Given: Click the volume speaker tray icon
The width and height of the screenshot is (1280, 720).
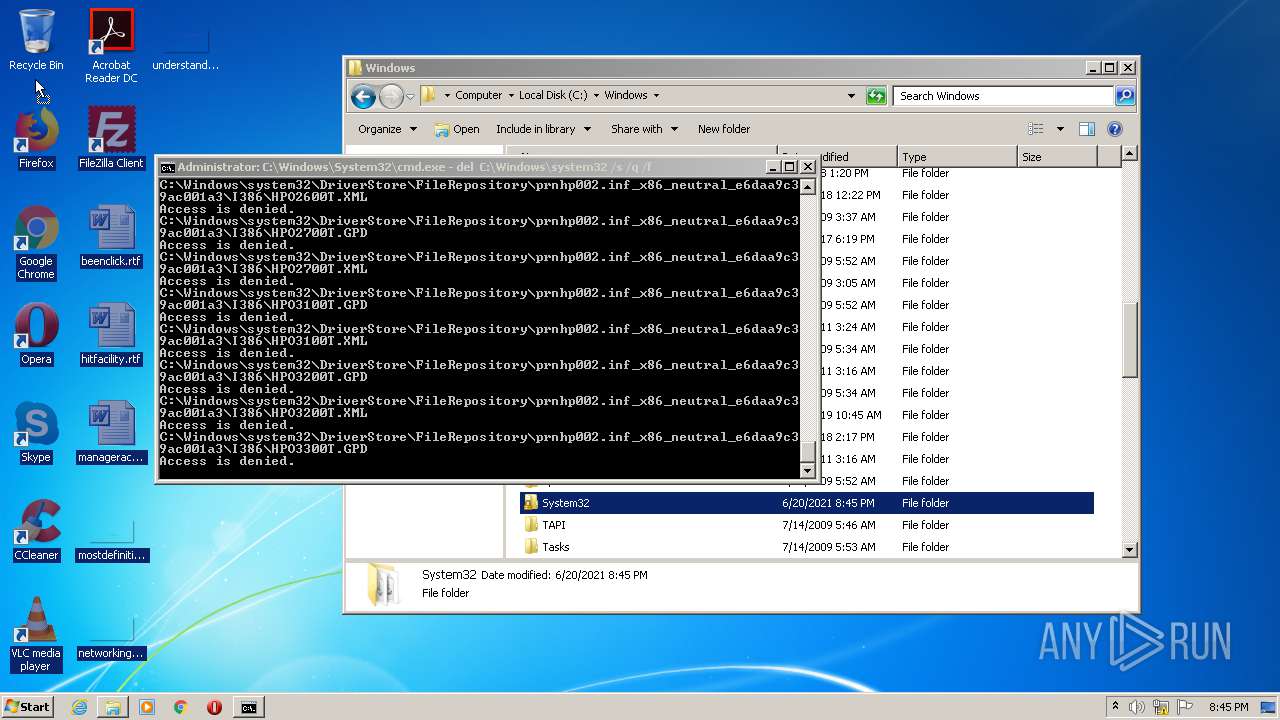Looking at the screenshot, I should [x=1136, y=707].
